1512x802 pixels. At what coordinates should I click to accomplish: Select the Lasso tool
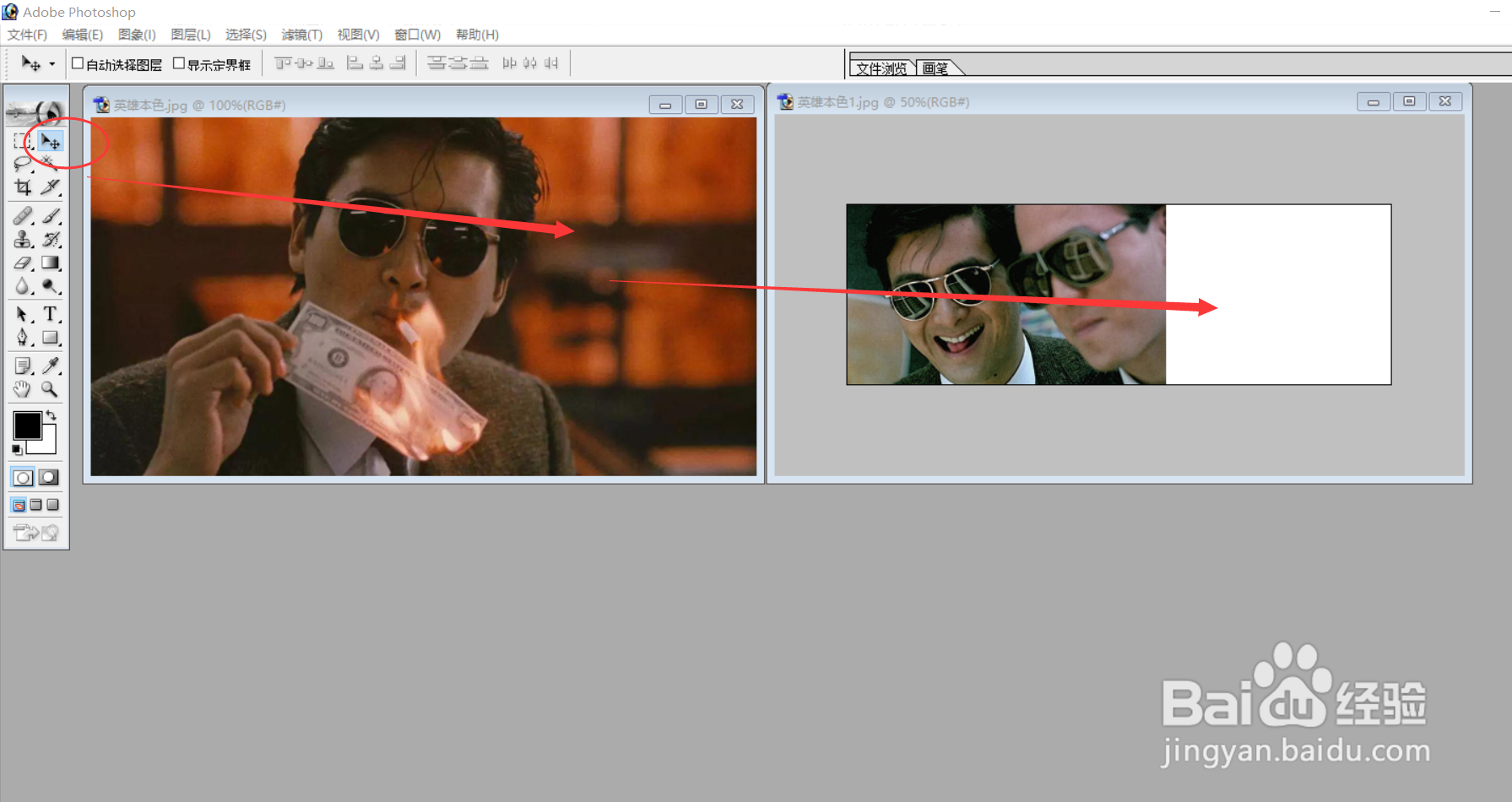coord(23,163)
